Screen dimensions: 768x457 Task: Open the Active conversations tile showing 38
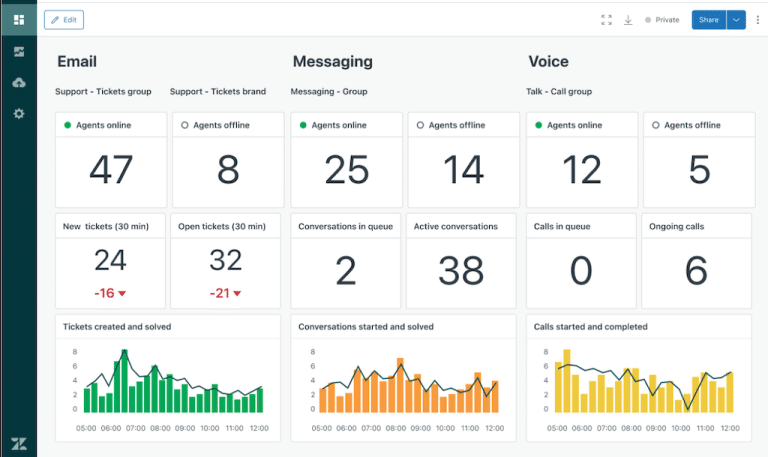point(462,260)
